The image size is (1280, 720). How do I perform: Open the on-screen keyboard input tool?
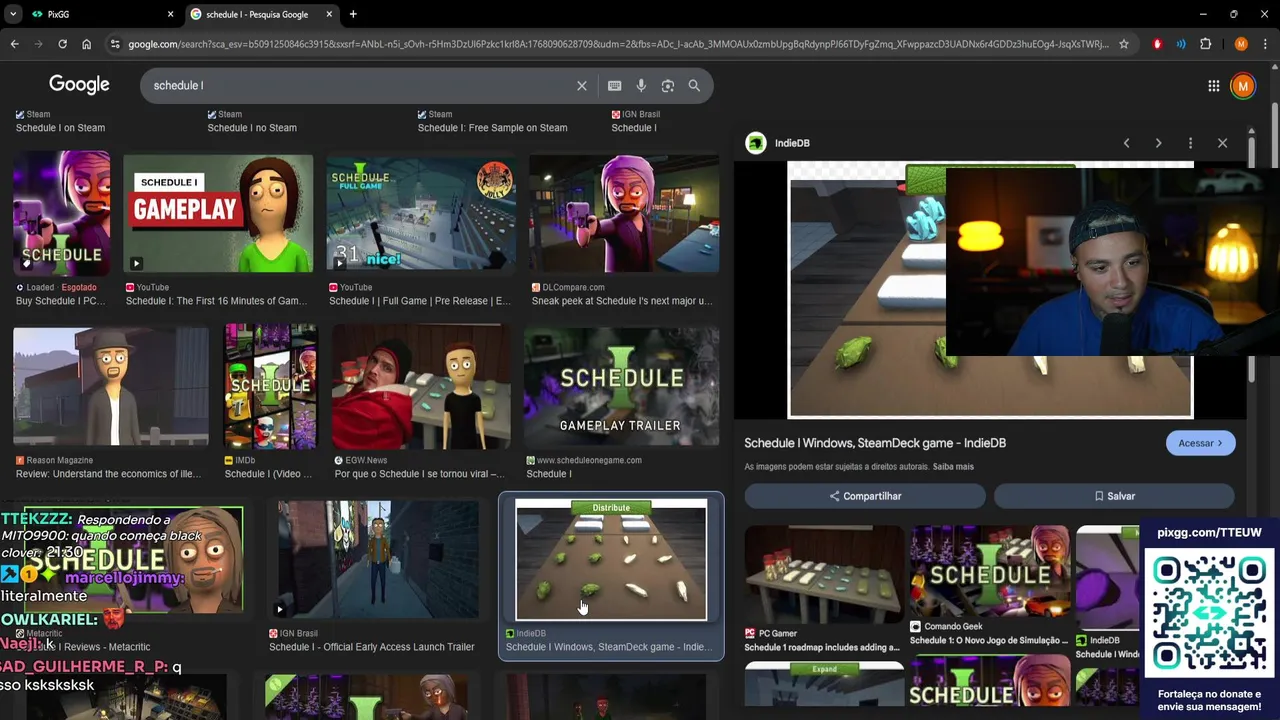point(614,86)
